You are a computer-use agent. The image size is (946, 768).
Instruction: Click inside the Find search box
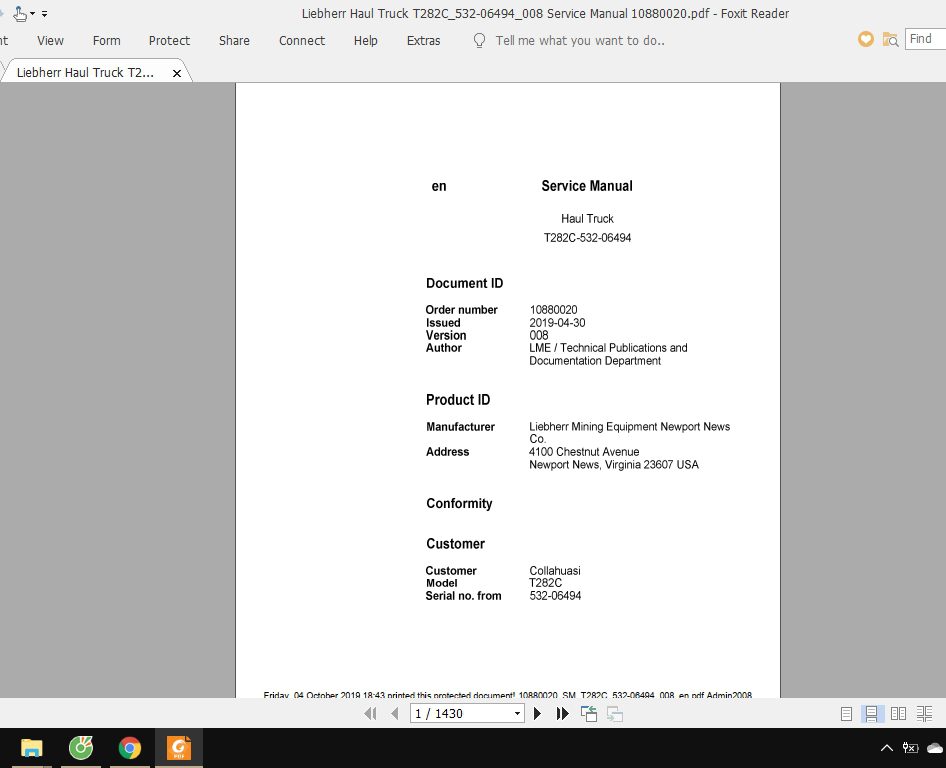[x=925, y=39]
